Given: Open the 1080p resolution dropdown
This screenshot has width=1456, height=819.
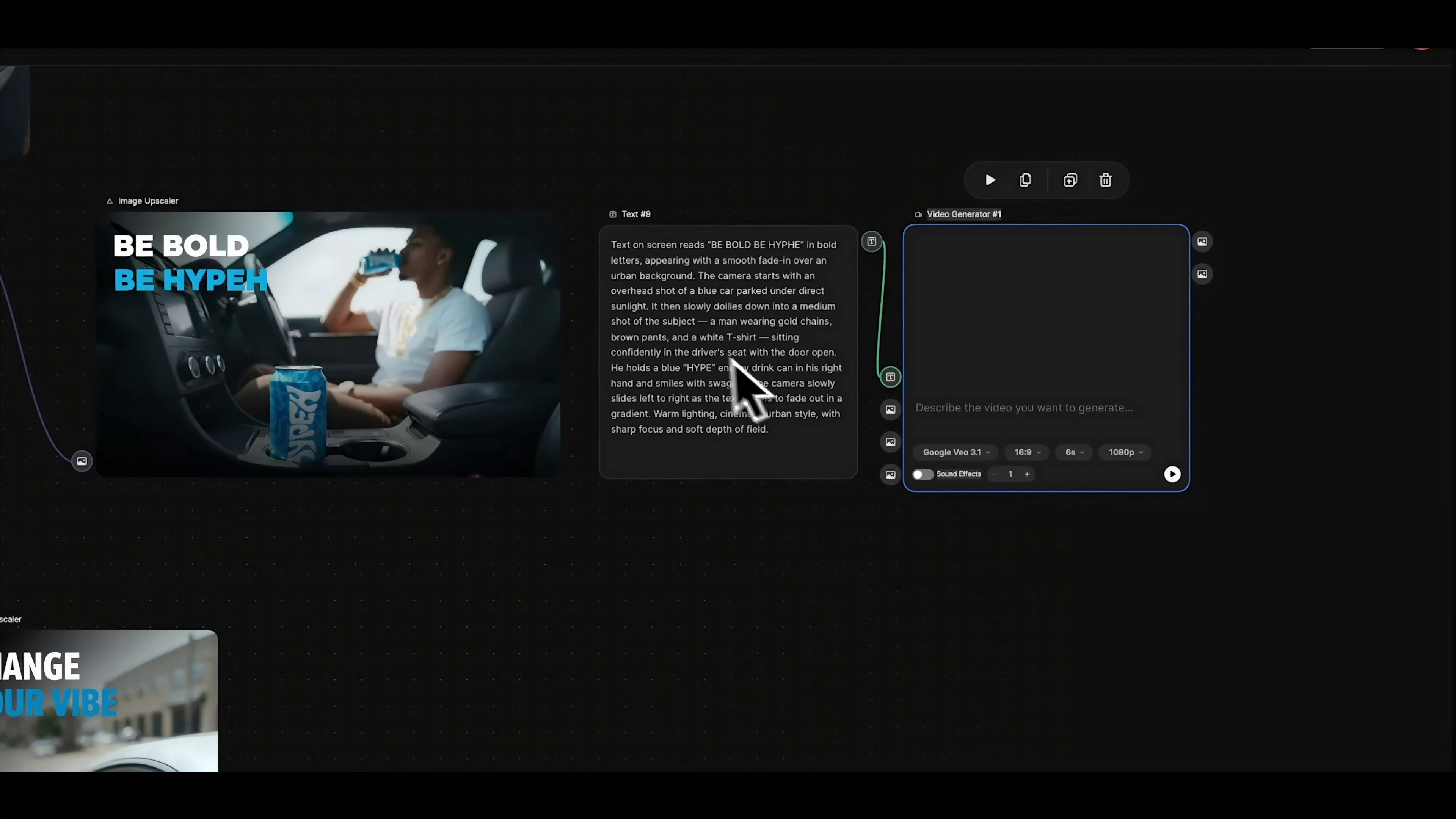Looking at the screenshot, I should [1125, 452].
